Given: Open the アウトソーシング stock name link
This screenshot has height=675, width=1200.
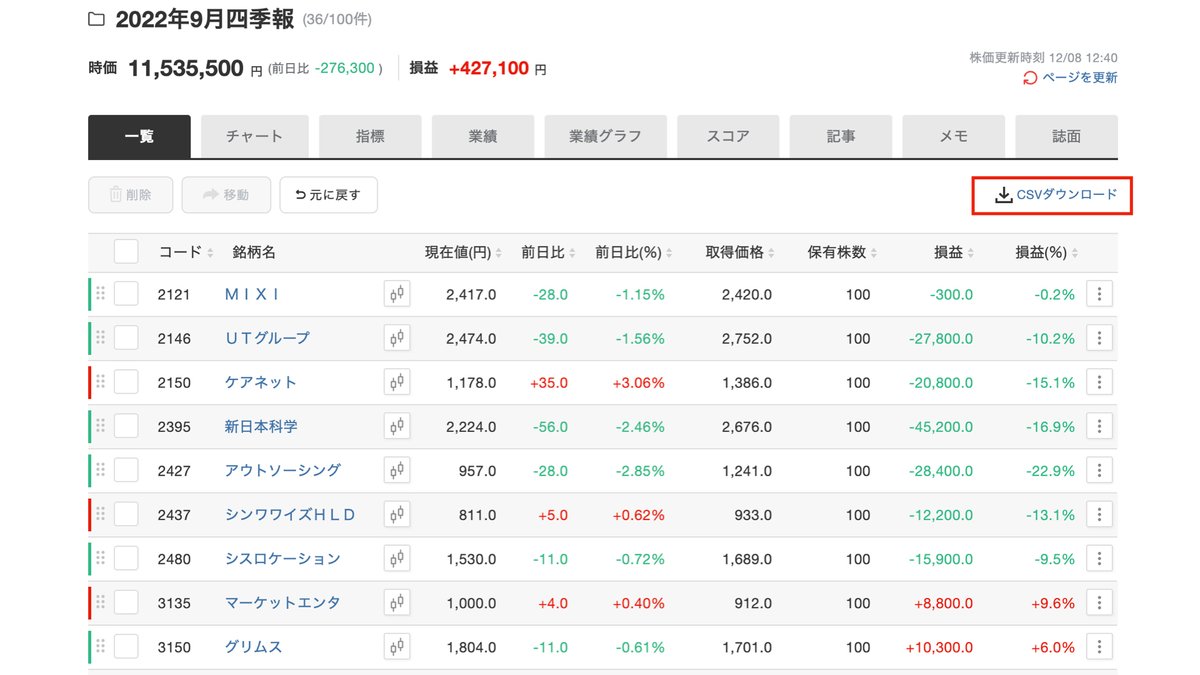Looking at the screenshot, I should [x=283, y=470].
